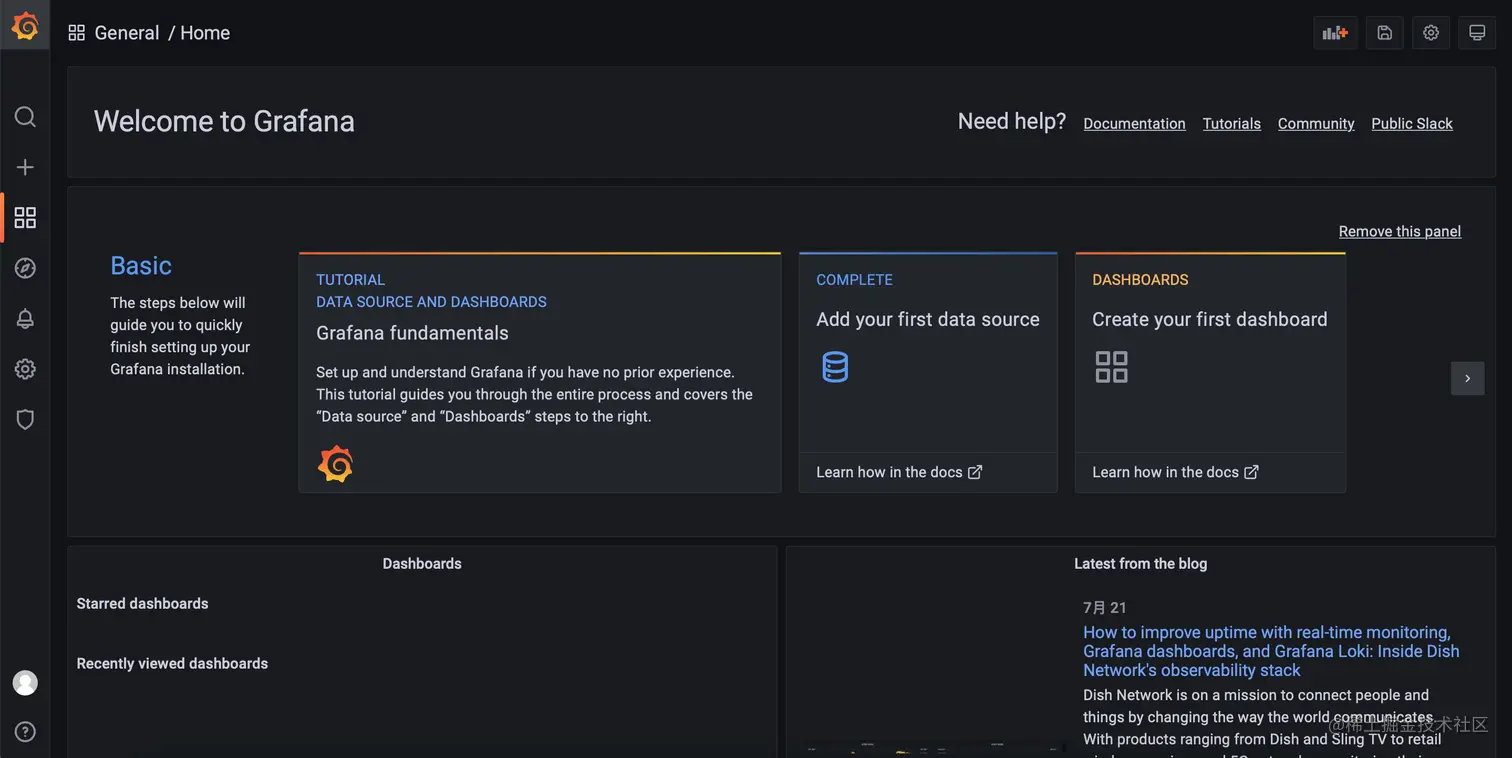Open the Dashboards four-squares sidebar icon
Image resolution: width=1512 pixels, height=758 pixels.
point(25,217)
